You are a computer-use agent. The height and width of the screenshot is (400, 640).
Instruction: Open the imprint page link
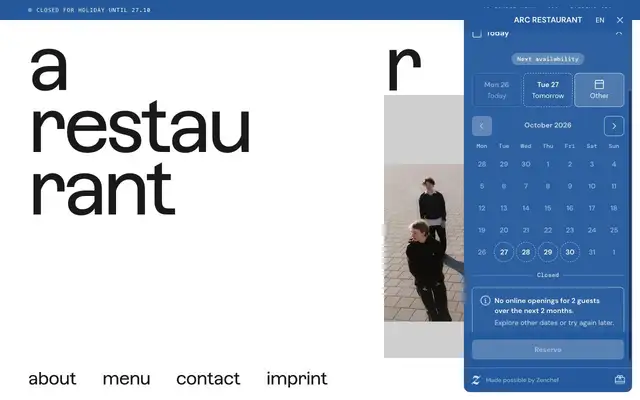click(x=297, y=379)
